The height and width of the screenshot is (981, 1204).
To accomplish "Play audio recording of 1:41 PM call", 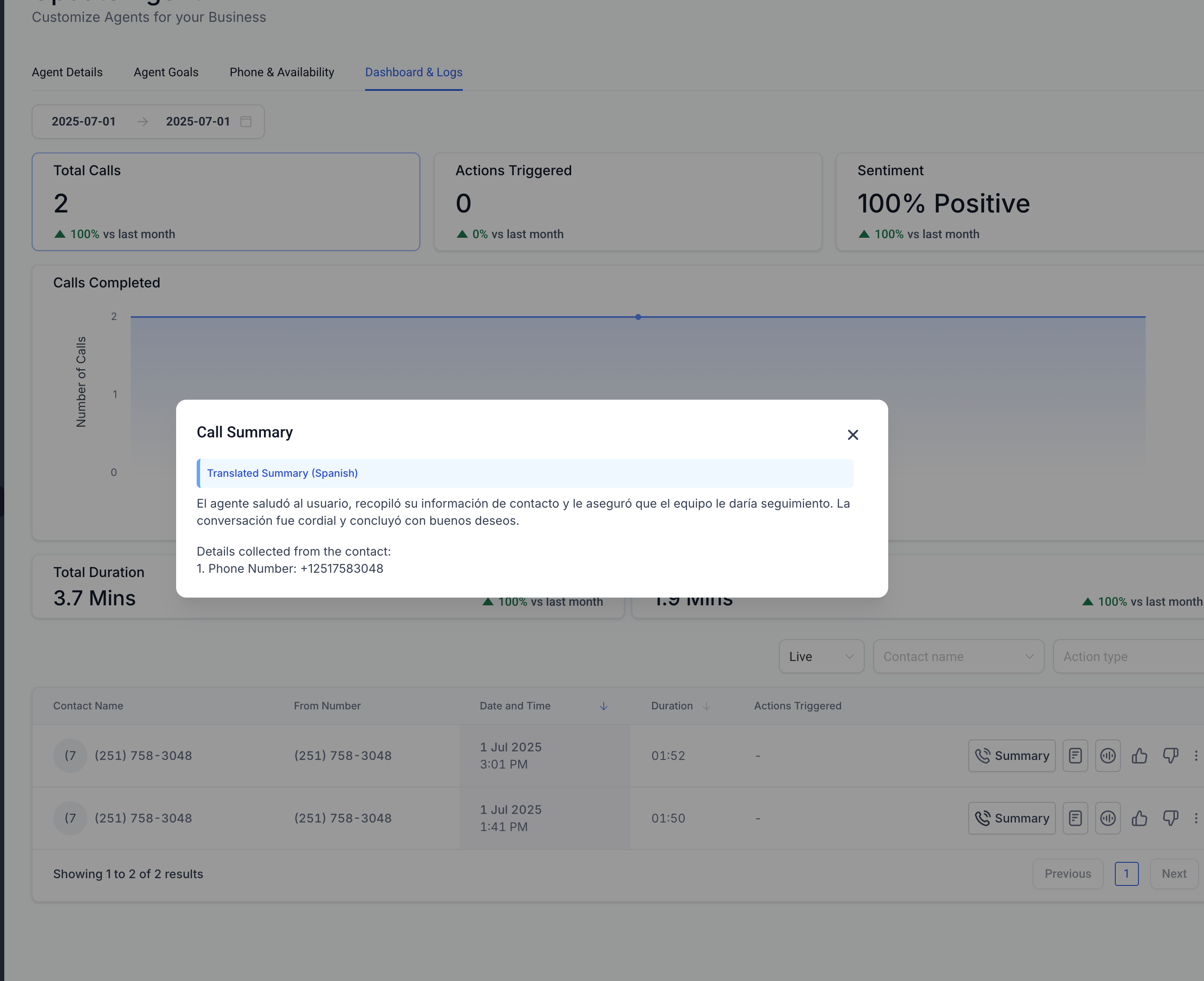I will (1107, 818).
